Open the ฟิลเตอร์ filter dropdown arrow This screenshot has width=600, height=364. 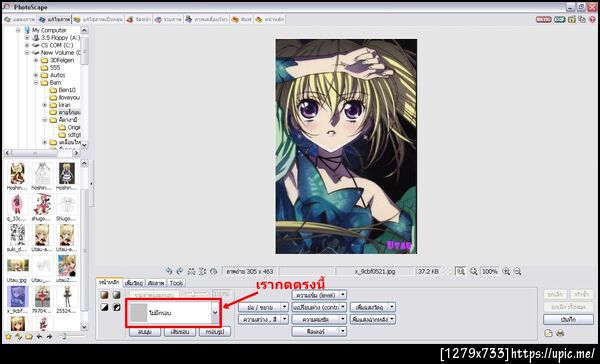click(343, 331)
